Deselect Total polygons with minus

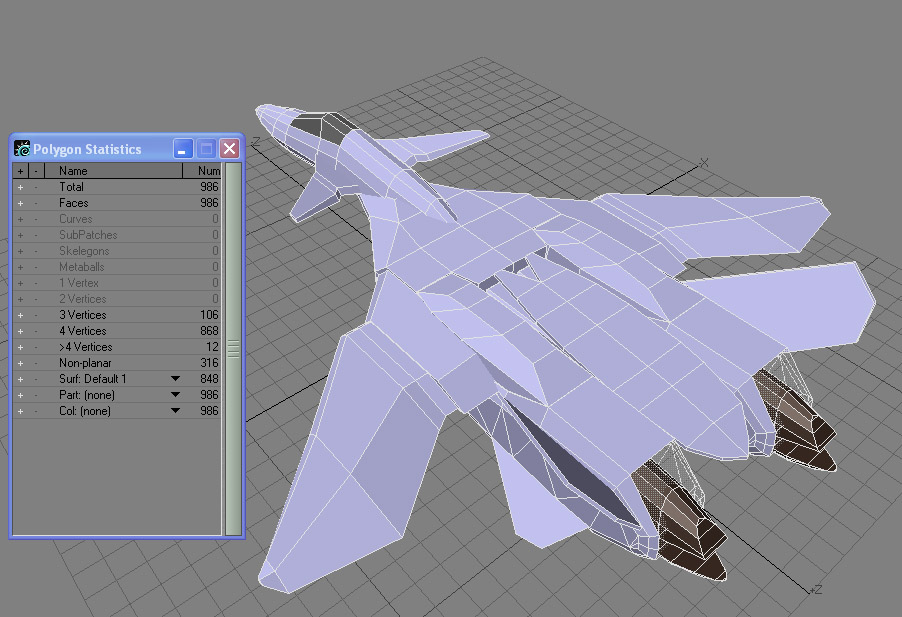tap(36, 187)
